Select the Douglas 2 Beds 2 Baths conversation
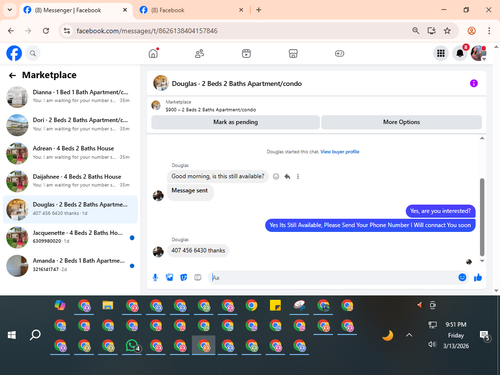The height and width of the screenshot is (375, 500). [70, 209]
